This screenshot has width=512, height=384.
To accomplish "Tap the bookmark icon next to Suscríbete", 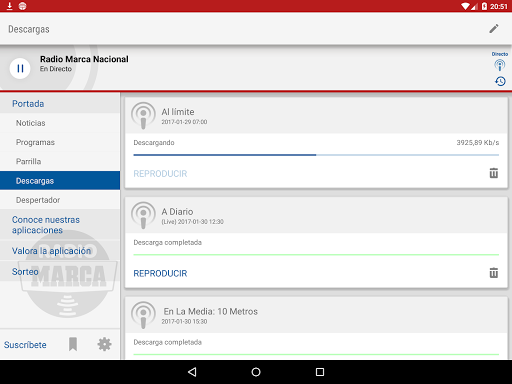I will point(73,344).
